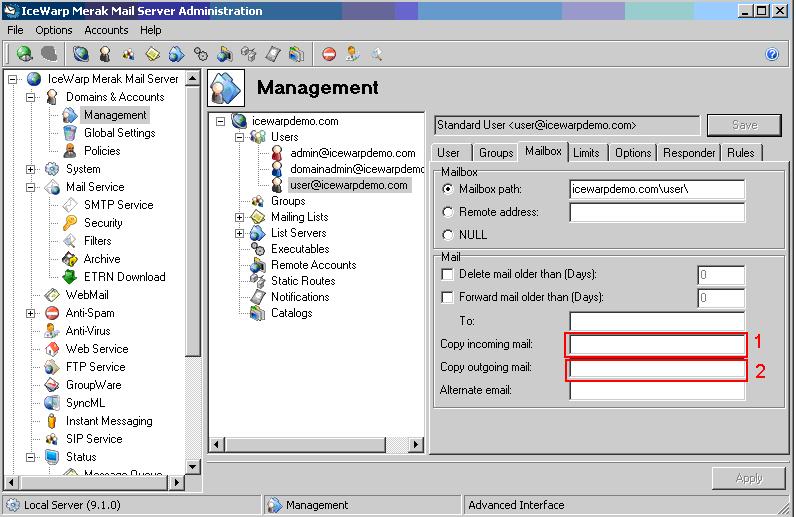
Task: Click the Apply button
Action: (x=749, y=478)
